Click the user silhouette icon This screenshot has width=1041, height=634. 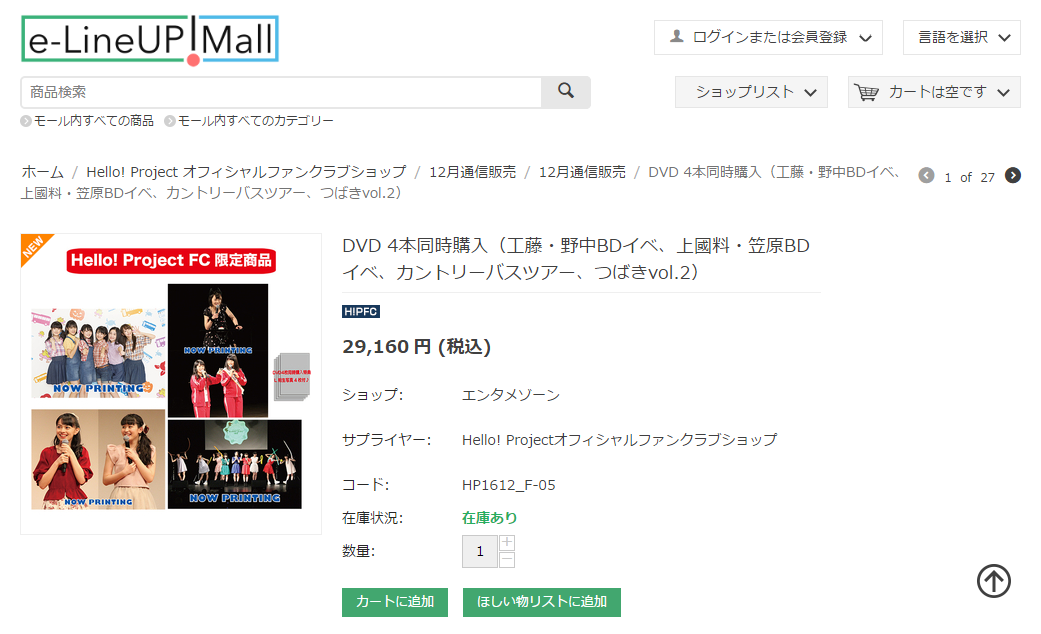pos(677,37)
